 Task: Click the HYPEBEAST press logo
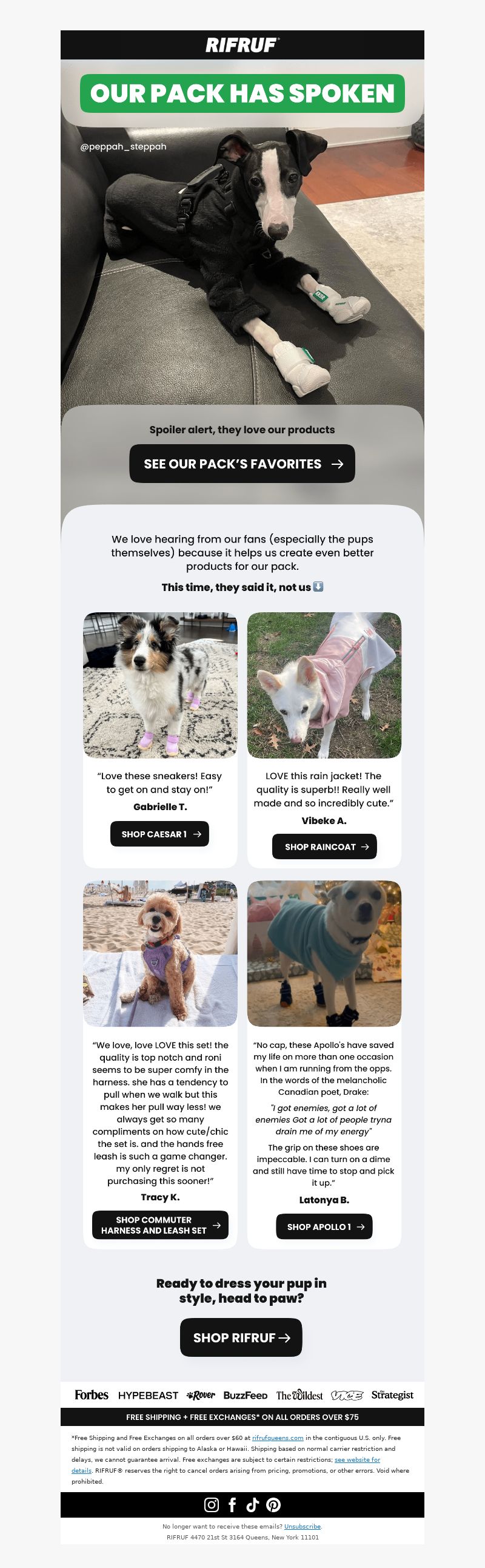tap(148, 1395)
